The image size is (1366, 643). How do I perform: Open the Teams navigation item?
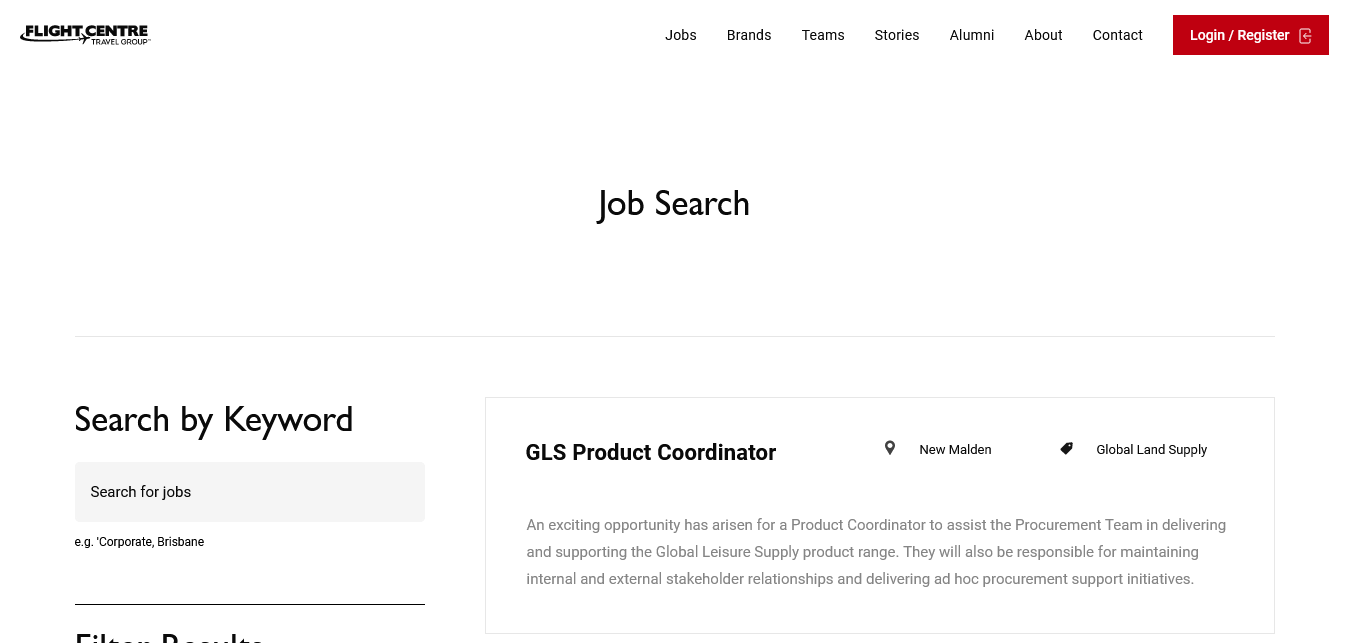823,35
